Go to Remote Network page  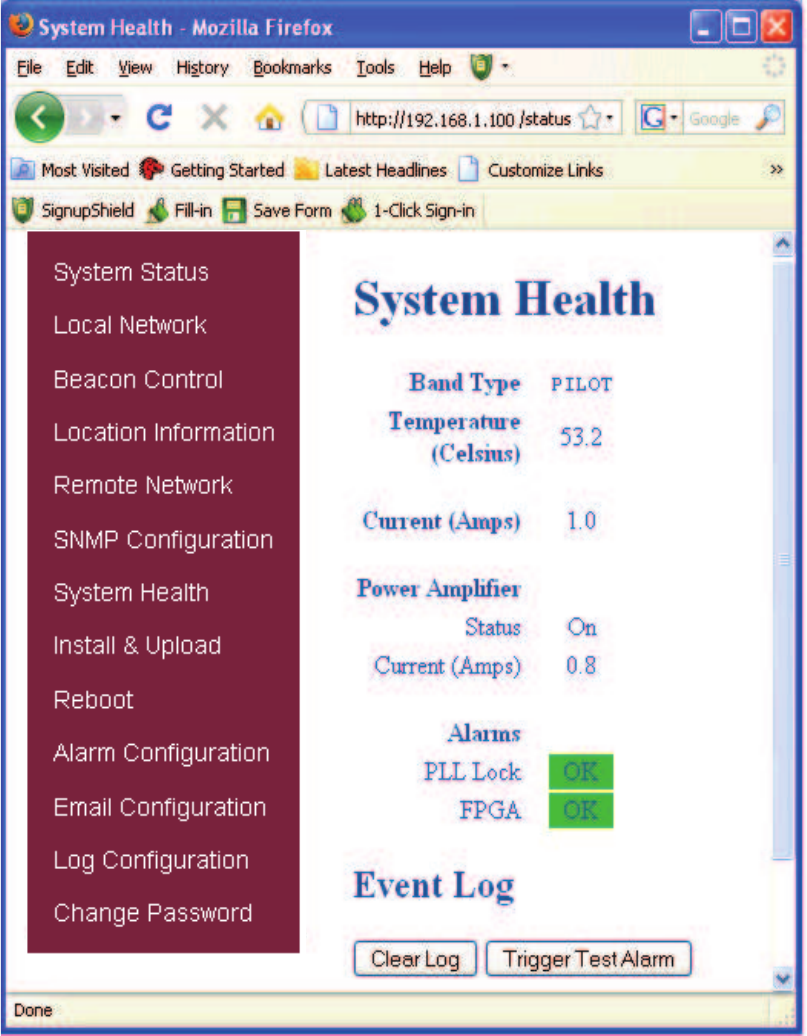[x=143, y=485]
